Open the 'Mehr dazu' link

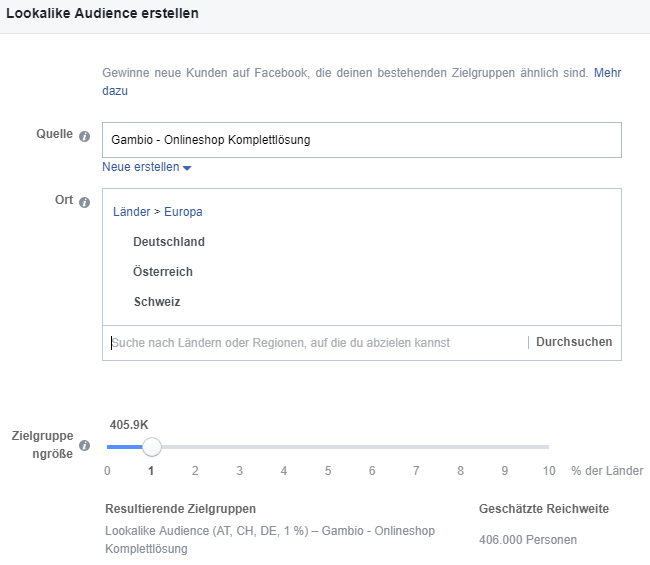coord(607,73)
